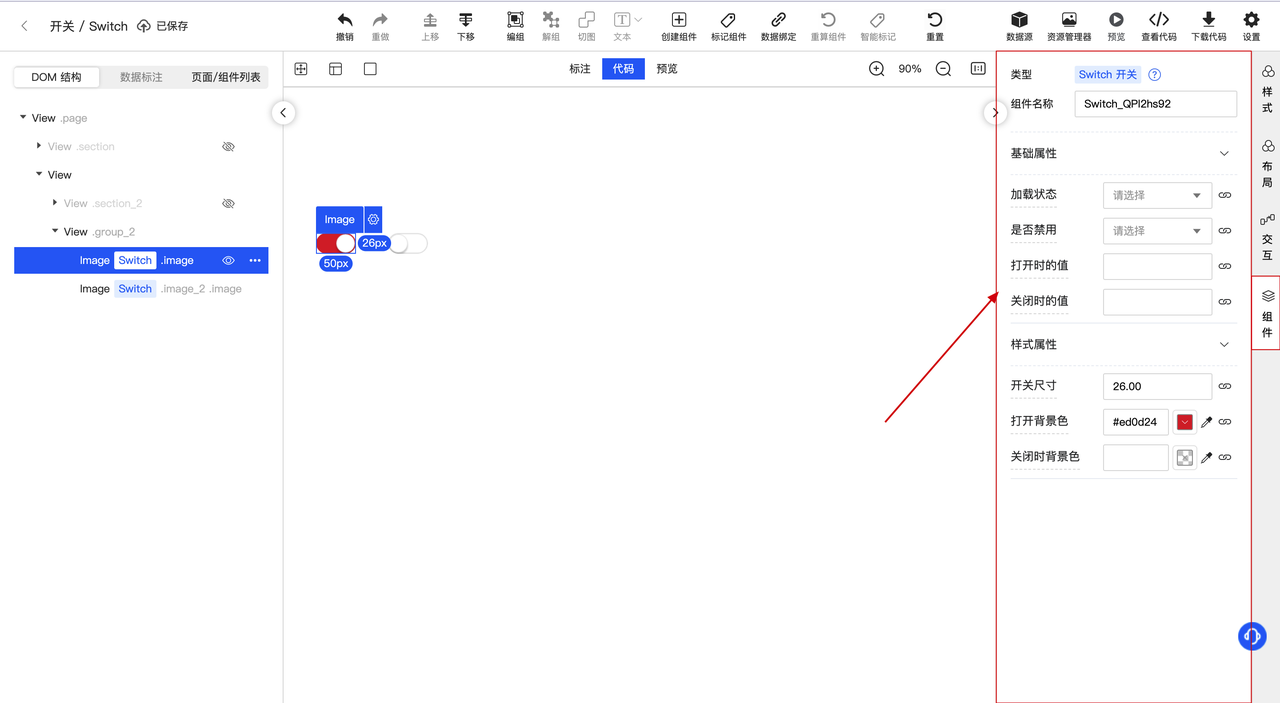This screenshot has width=1280, height=703.
Task: Open the 加载状态 dropdown
Action: coord(1157,195)
